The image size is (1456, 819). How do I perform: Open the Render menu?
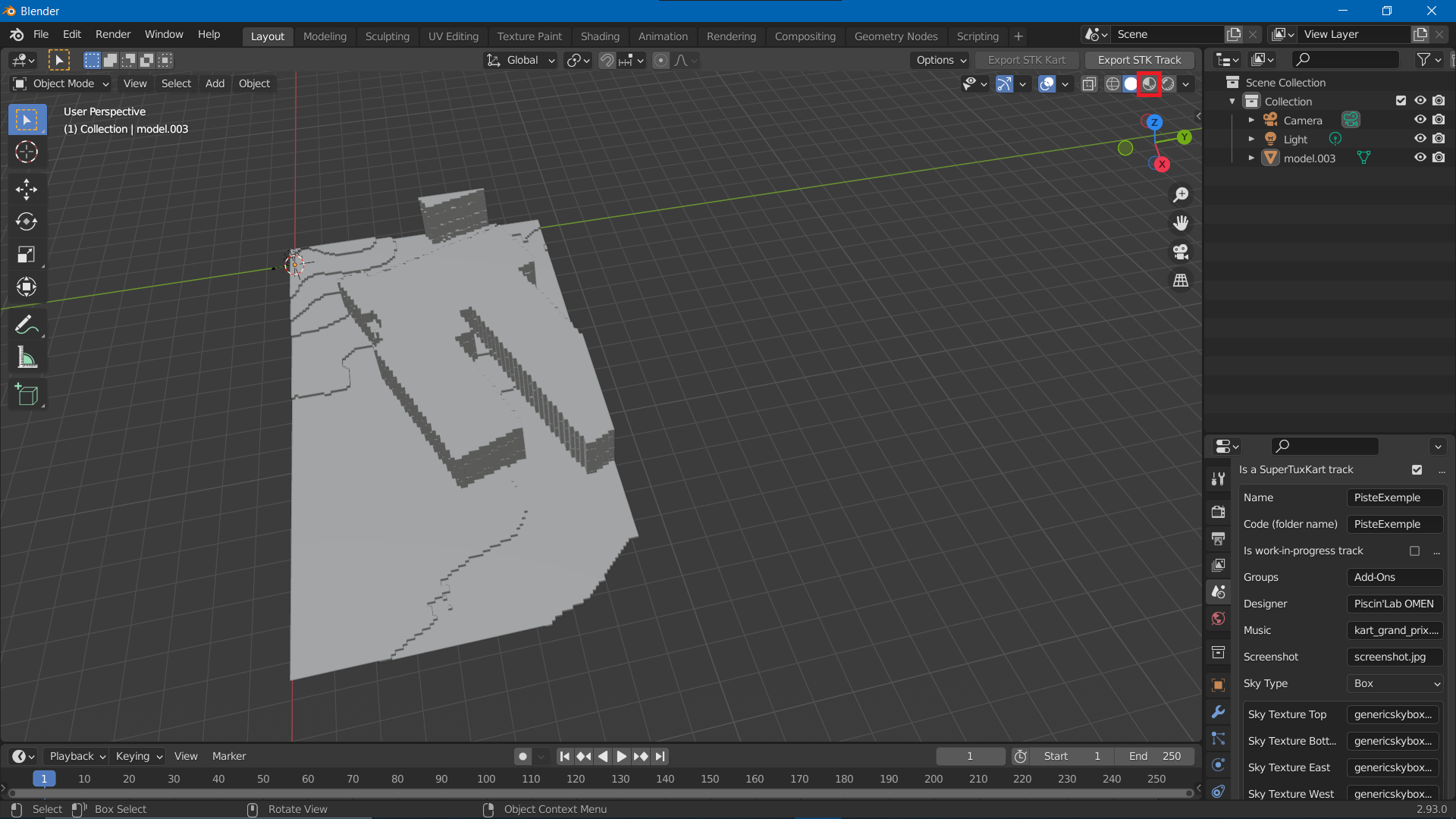113,34
